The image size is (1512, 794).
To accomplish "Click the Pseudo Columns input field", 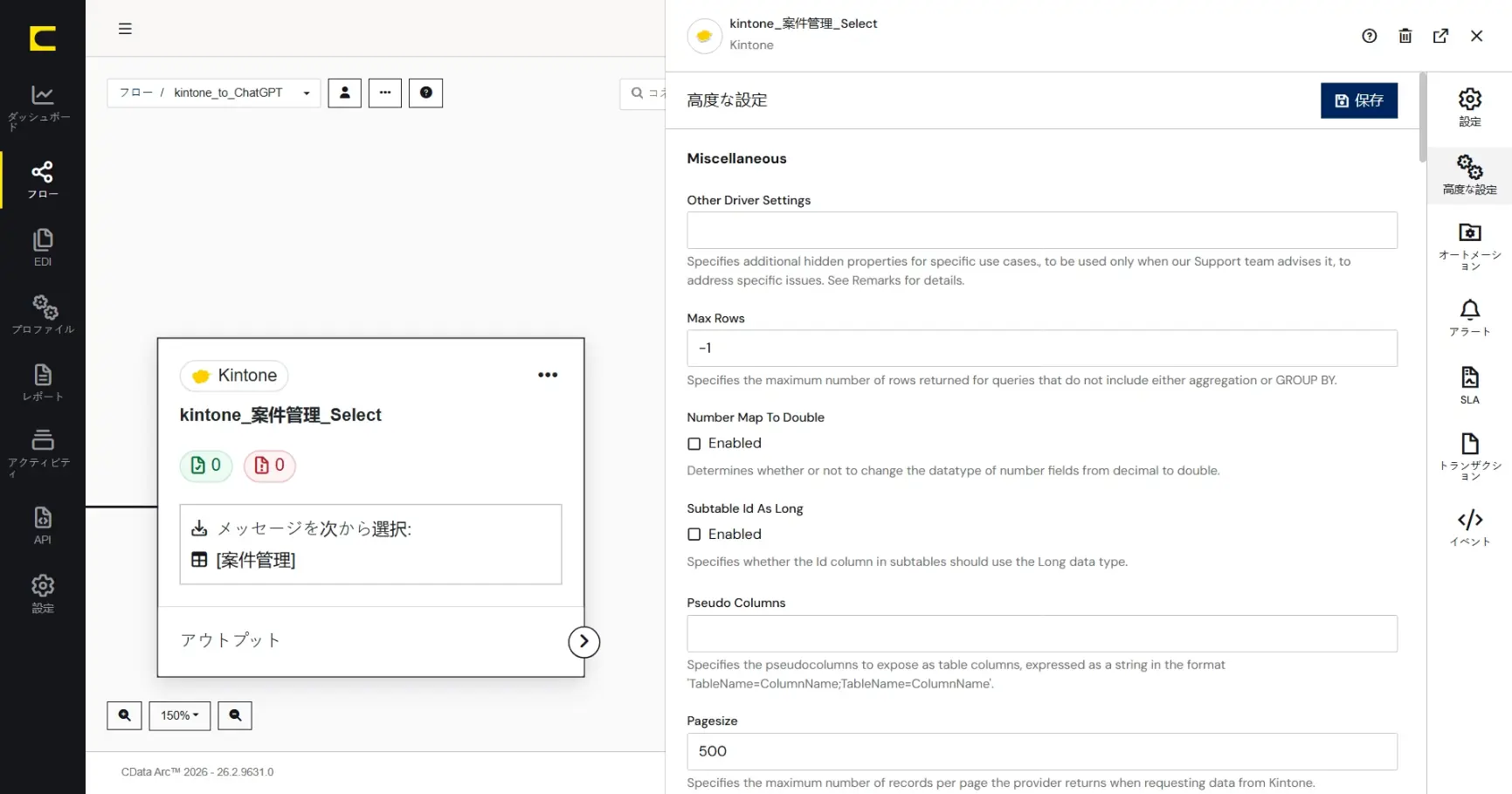I will click(x=1042, y=634).
